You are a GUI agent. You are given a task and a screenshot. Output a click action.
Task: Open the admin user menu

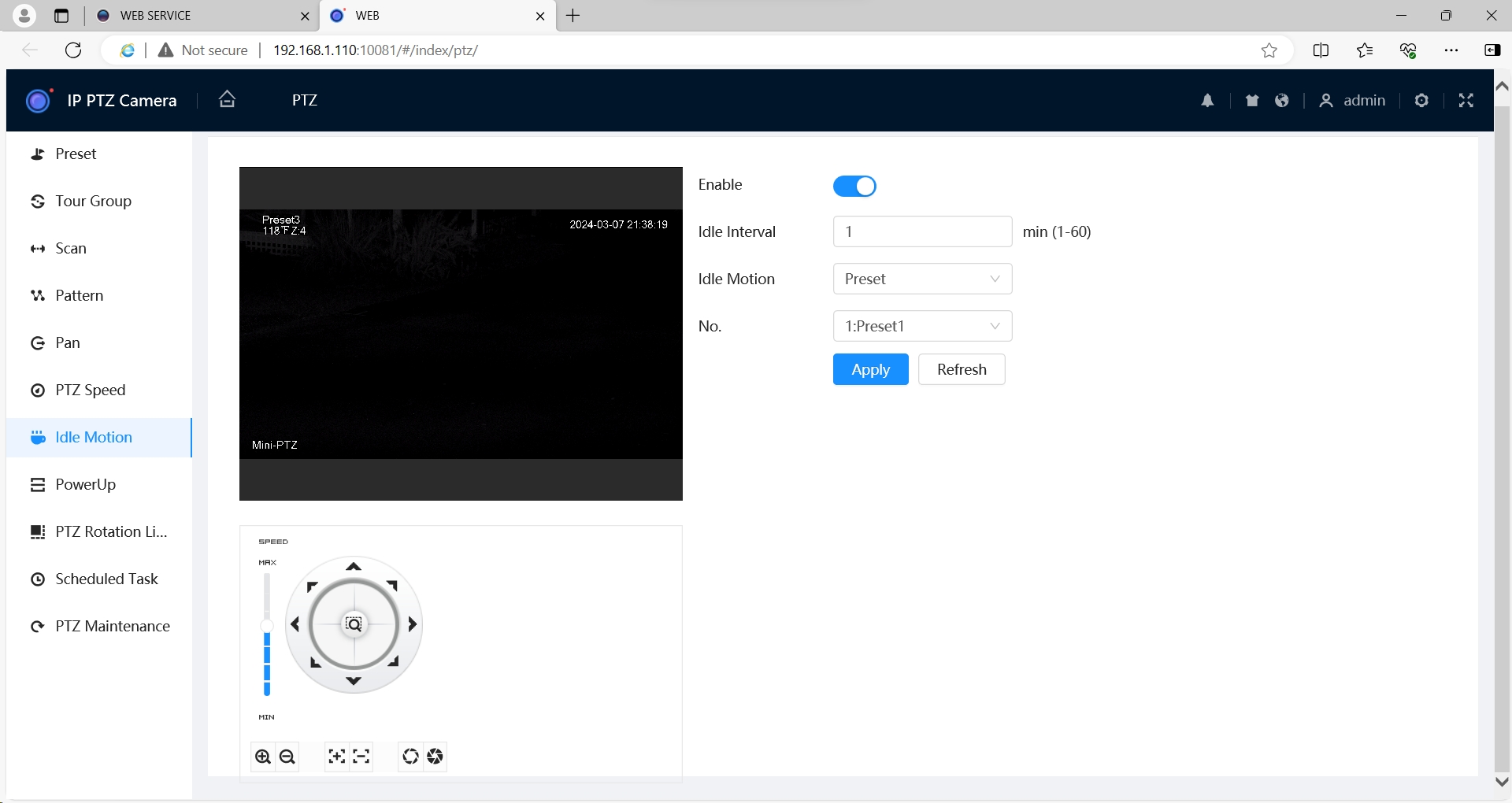pos(1352,101)
